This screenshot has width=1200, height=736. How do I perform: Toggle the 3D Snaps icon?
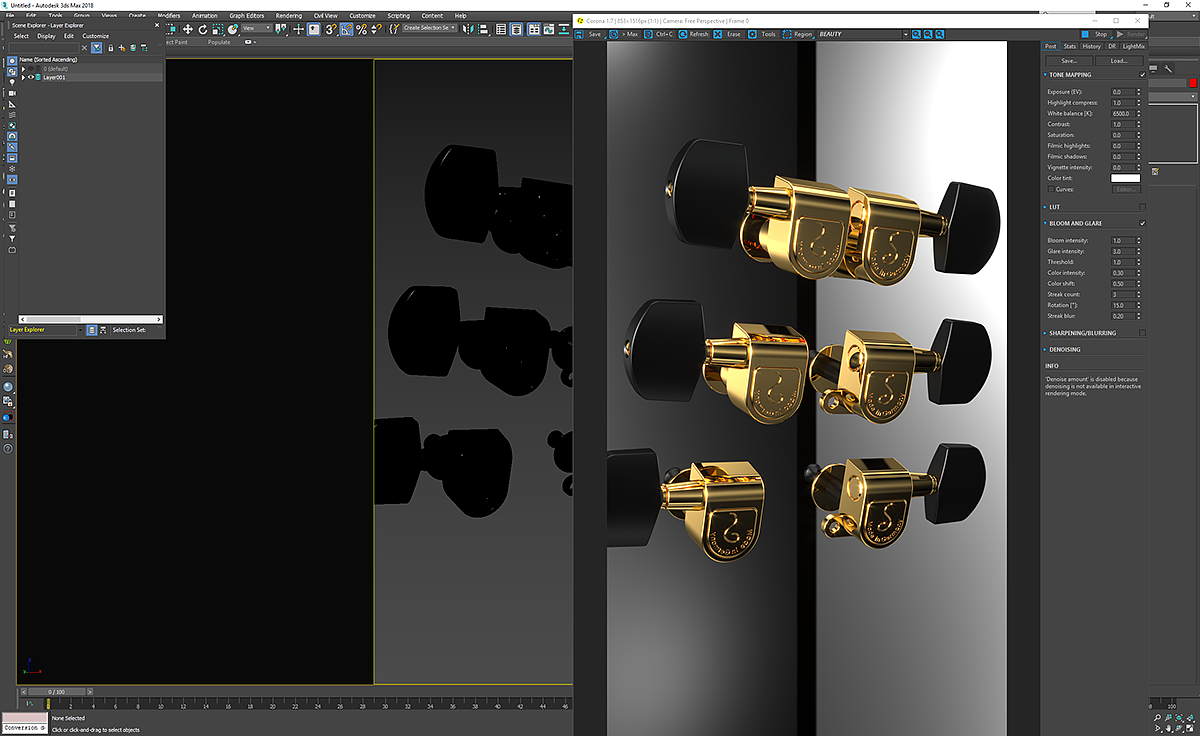point(329,29)
